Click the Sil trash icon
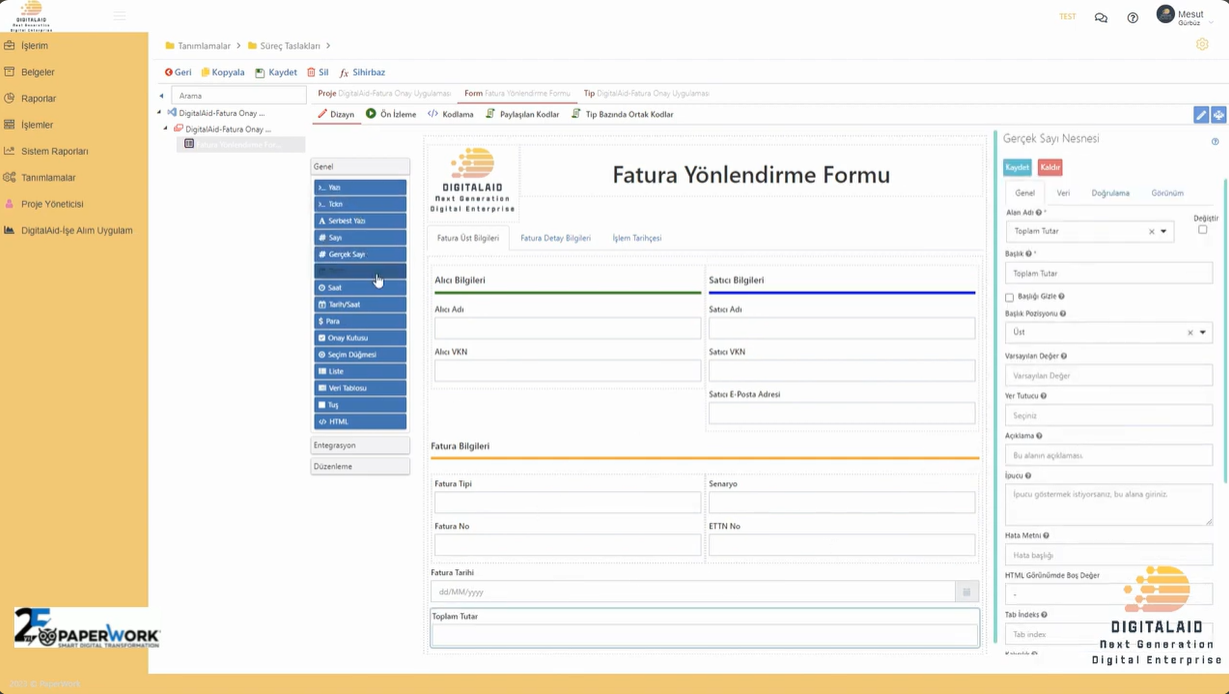The image size is (1229, 694). point(311,73)
